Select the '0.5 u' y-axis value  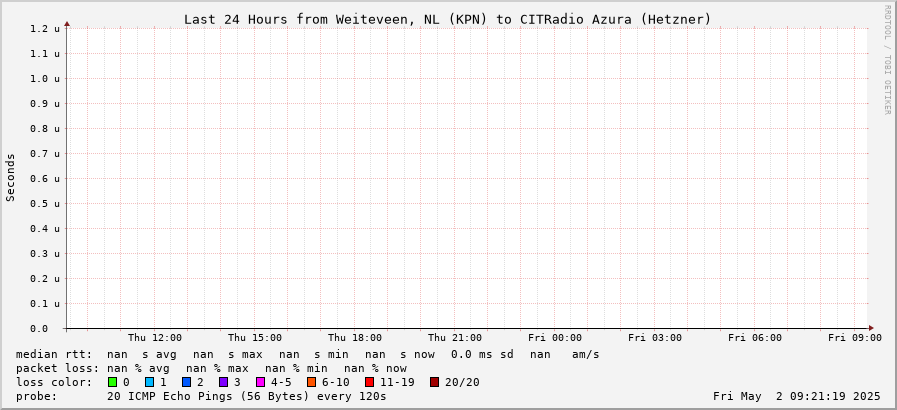click(x=45, y=204)
